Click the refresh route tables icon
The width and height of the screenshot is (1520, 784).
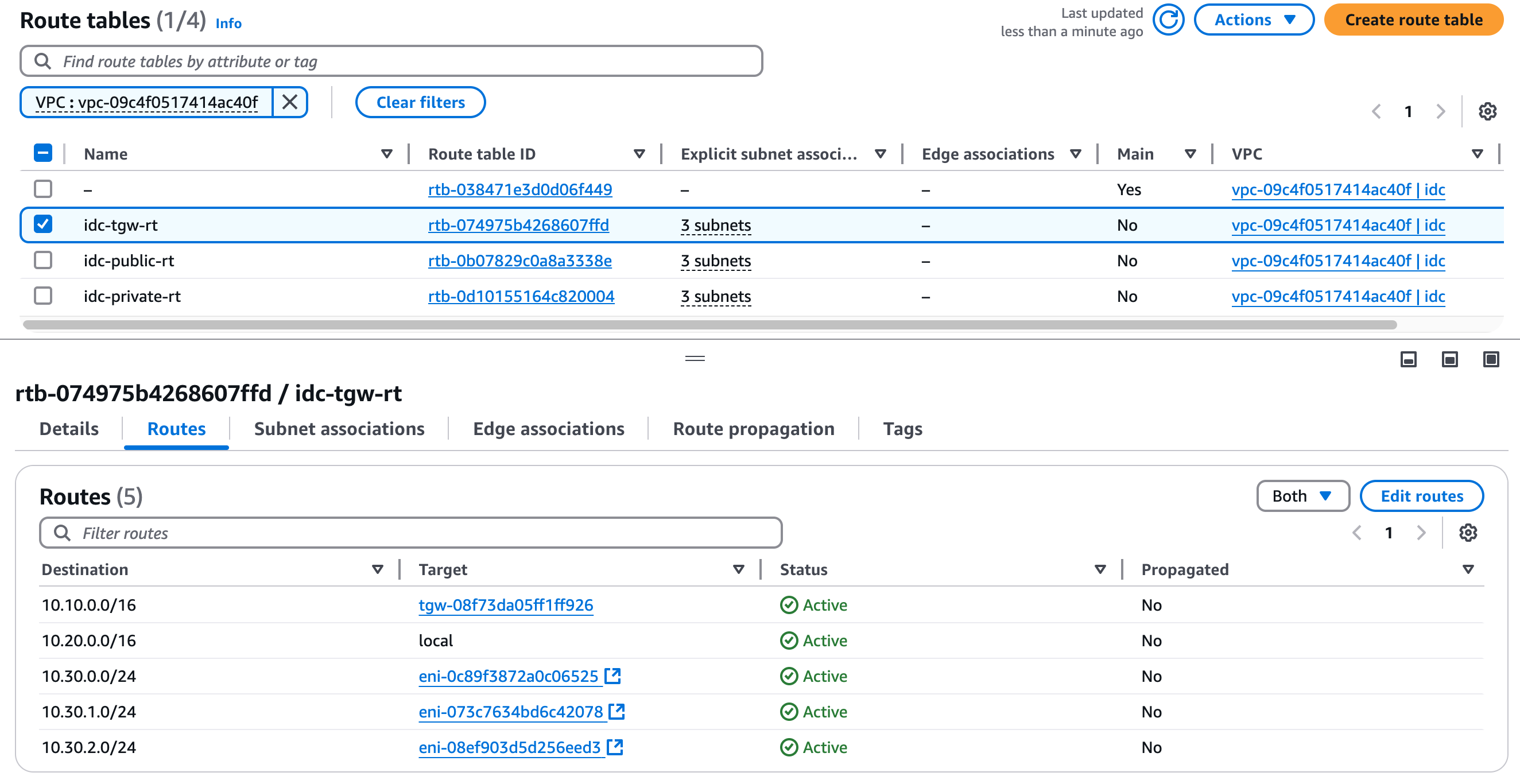[x=1168, y=20]
